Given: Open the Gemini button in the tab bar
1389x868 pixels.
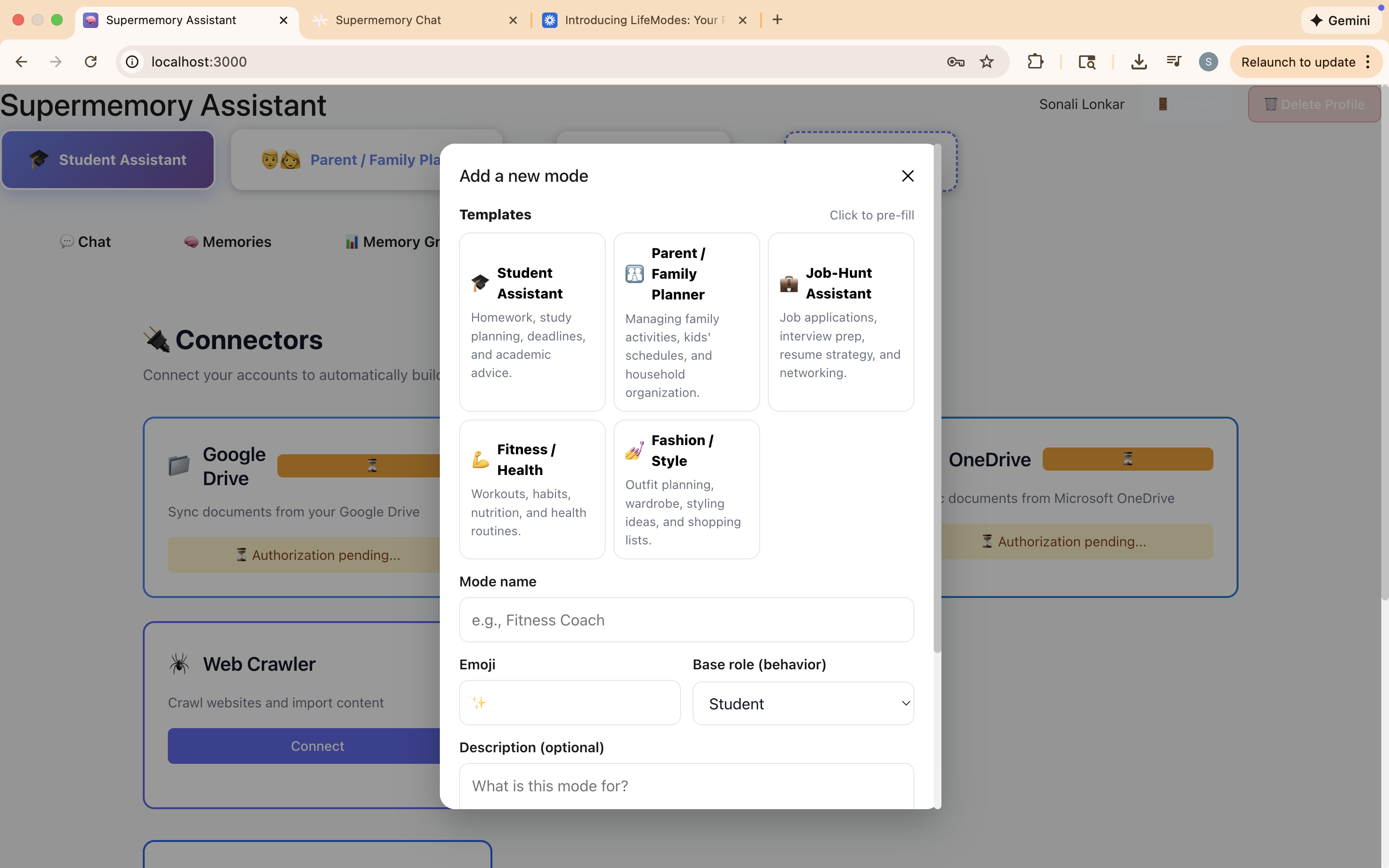Looking at the screenshot, I should click(1340, 20).
